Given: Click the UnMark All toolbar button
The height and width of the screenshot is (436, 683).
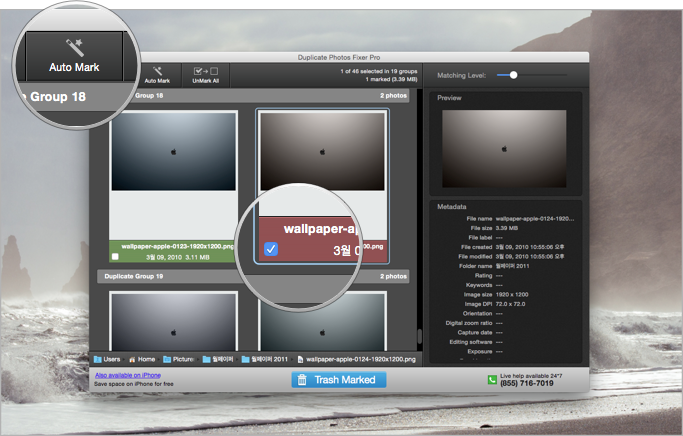Looking at the screenshot, I should pos(206,75).
